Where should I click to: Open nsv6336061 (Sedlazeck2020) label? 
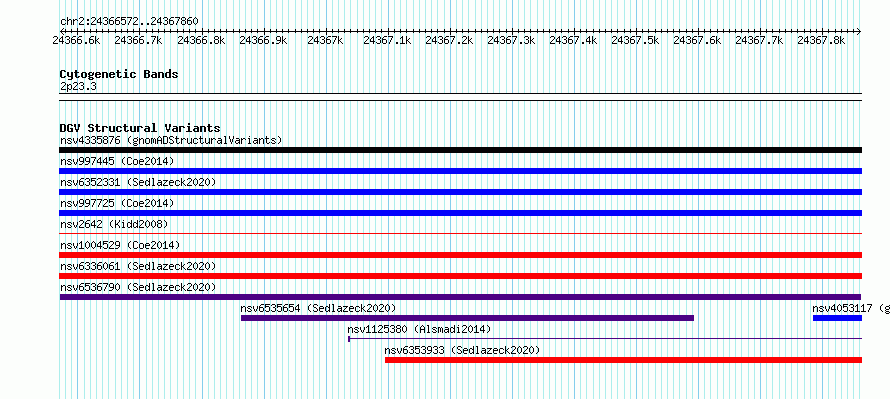[x=138, y=266]
